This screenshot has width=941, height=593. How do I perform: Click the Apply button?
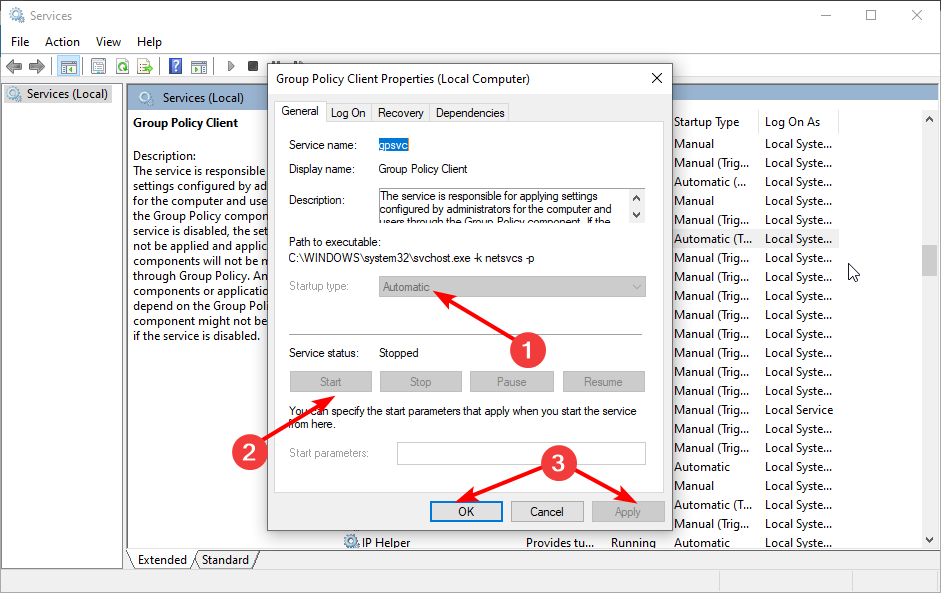coord(628,511)
